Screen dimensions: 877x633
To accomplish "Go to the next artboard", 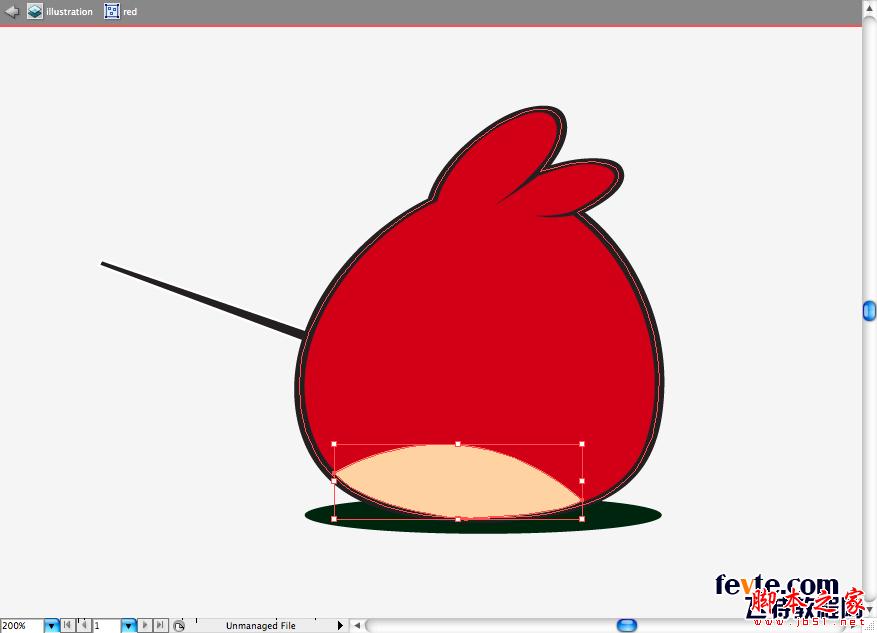I will [144, 625].
